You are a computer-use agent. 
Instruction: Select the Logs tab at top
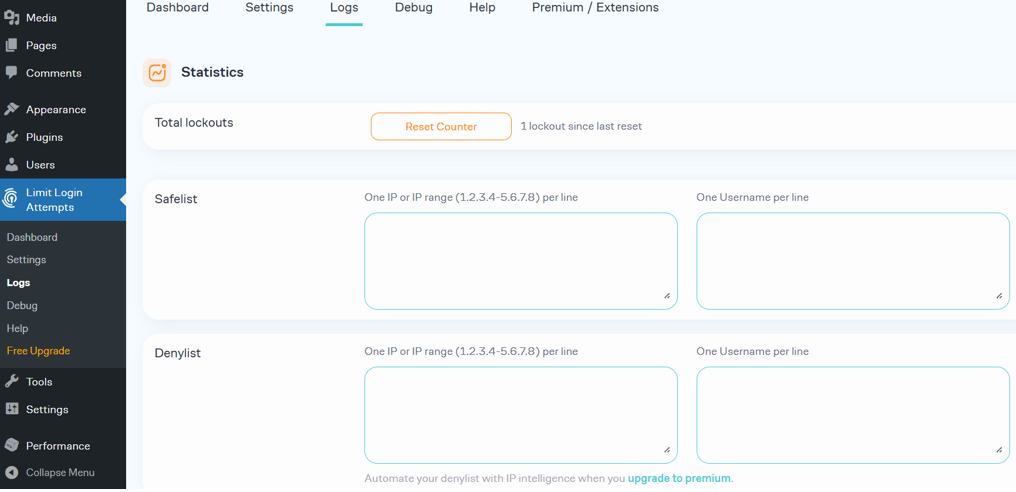pyautogui.click(x=344, y=8)
